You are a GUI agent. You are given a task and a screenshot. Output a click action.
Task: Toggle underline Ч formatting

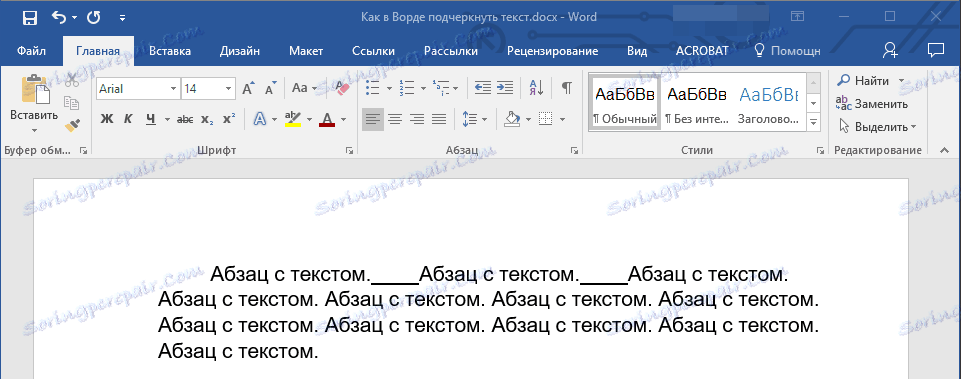coord(150,119)
